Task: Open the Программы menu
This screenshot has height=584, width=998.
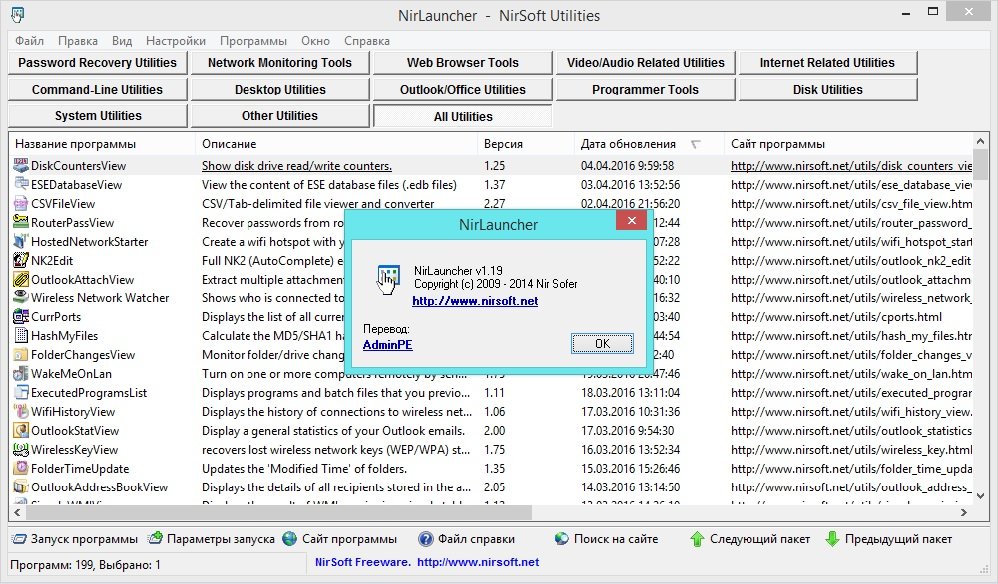Action: (253, 41)
